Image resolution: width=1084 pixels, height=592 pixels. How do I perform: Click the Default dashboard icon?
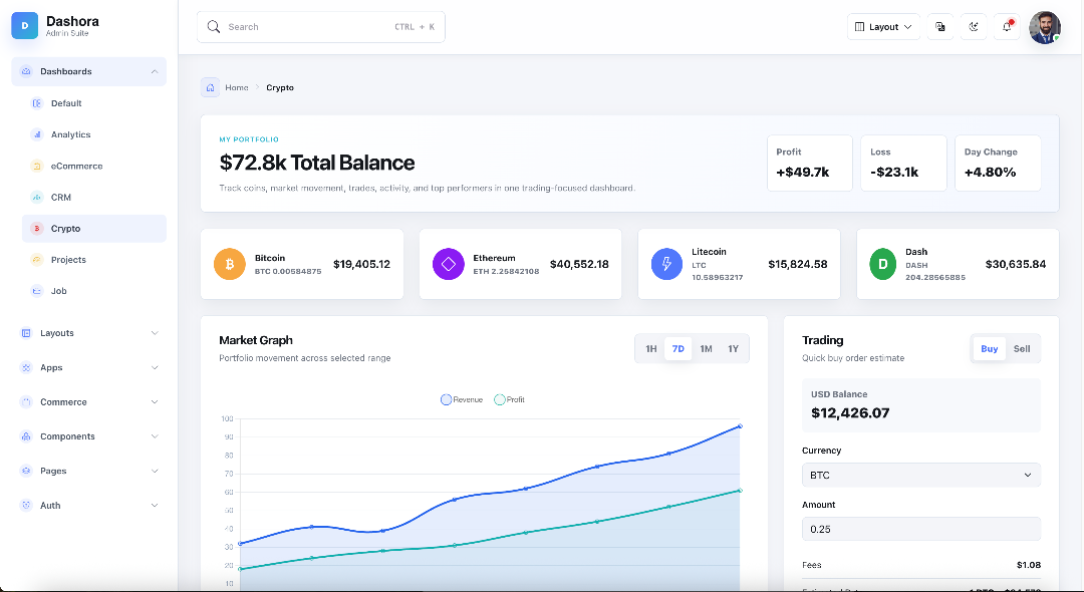point(37,103)
